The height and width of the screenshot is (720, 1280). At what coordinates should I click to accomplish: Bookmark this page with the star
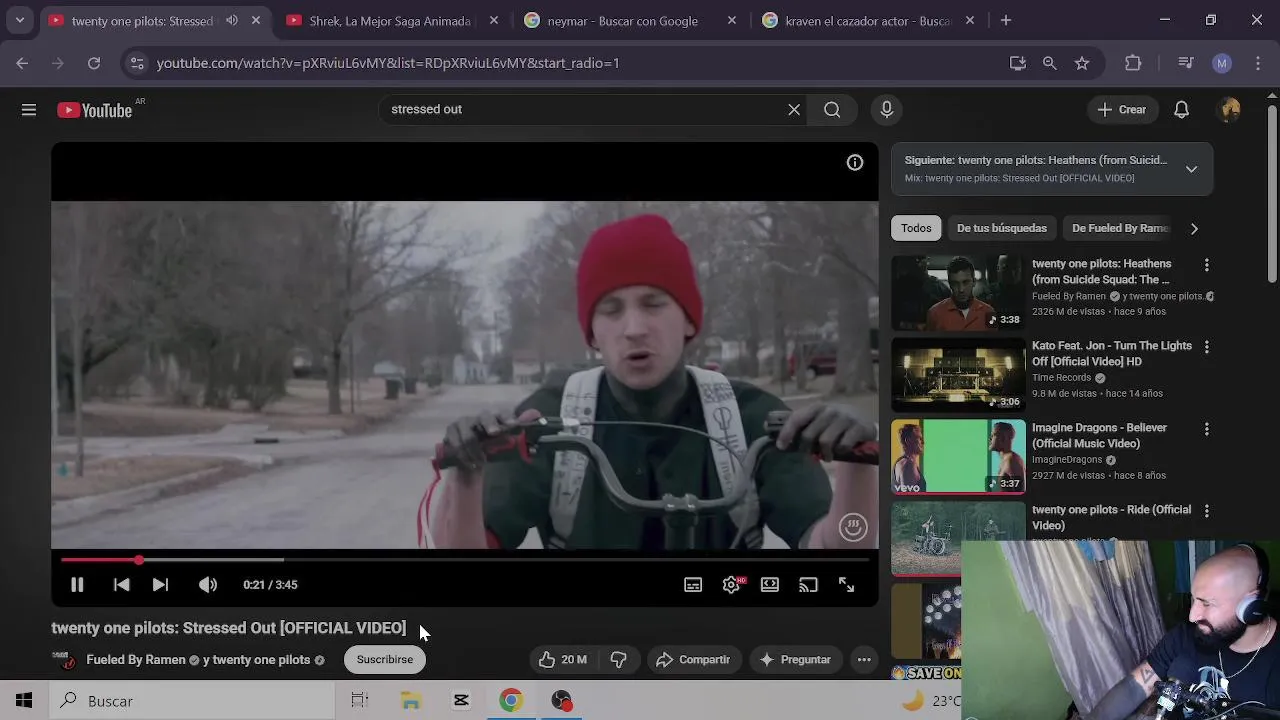pos(1082,63)
